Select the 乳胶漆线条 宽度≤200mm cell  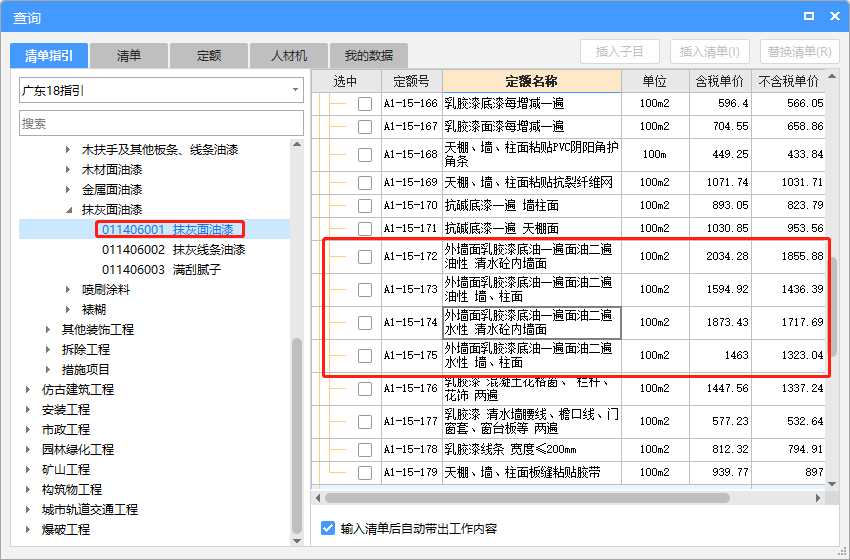pos(532,449)
